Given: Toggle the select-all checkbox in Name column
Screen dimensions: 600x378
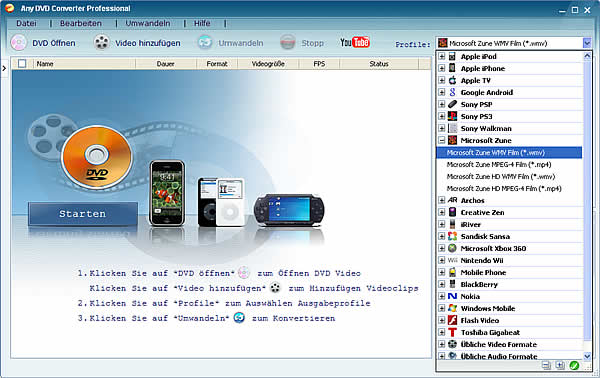Looking at the screenshot, I should (x=22, y=64).
